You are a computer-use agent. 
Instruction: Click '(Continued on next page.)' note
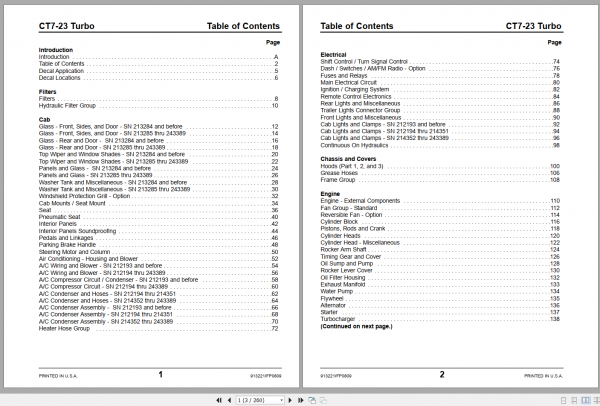356,326
